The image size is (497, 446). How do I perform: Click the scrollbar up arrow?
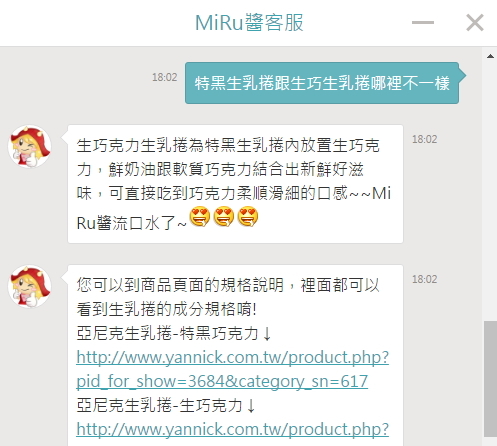click(490, 56)
